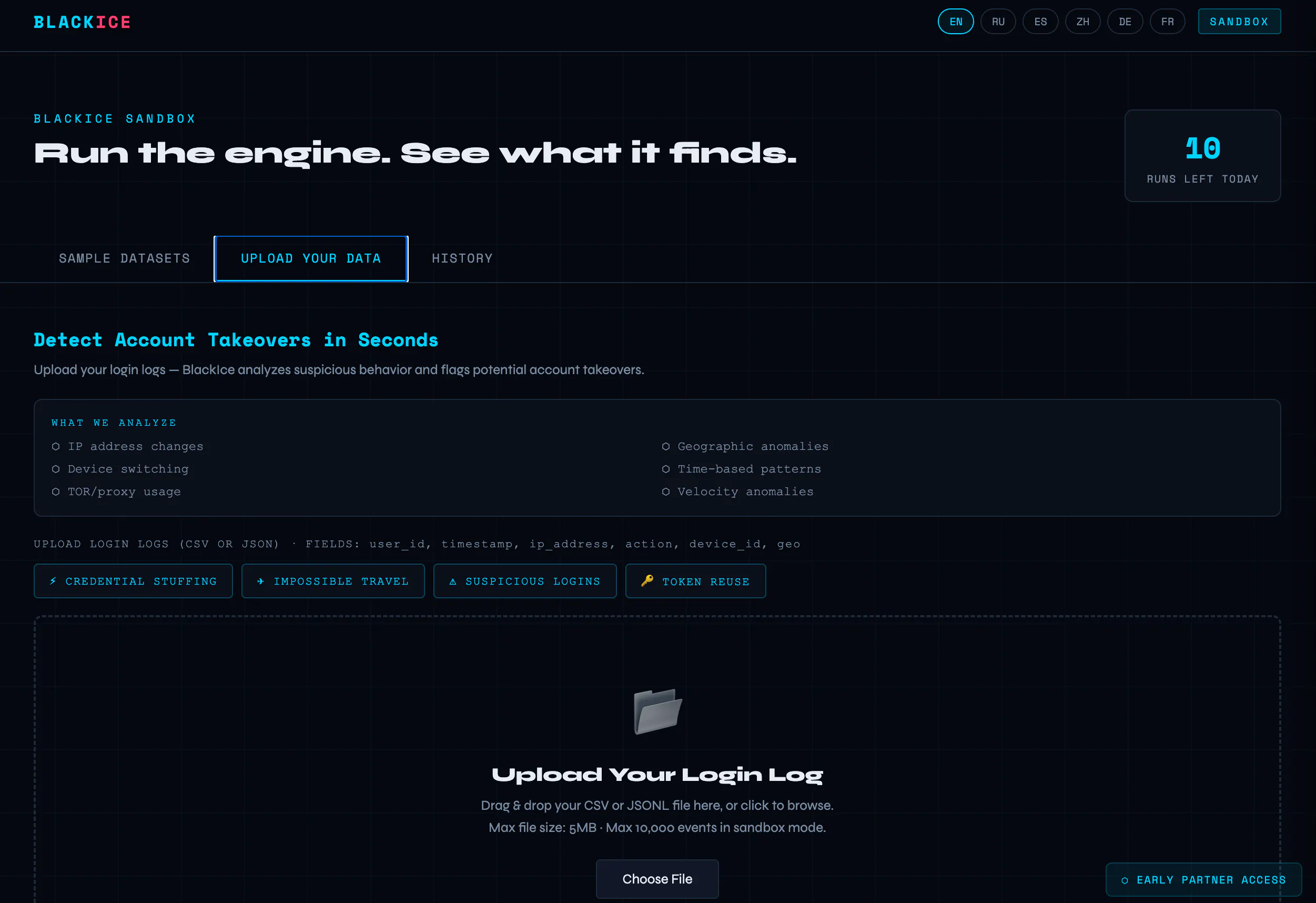Click the 'What We Analyze' label
The width and height of the screenshot is (1316, 903).
(x=114, y=423)
